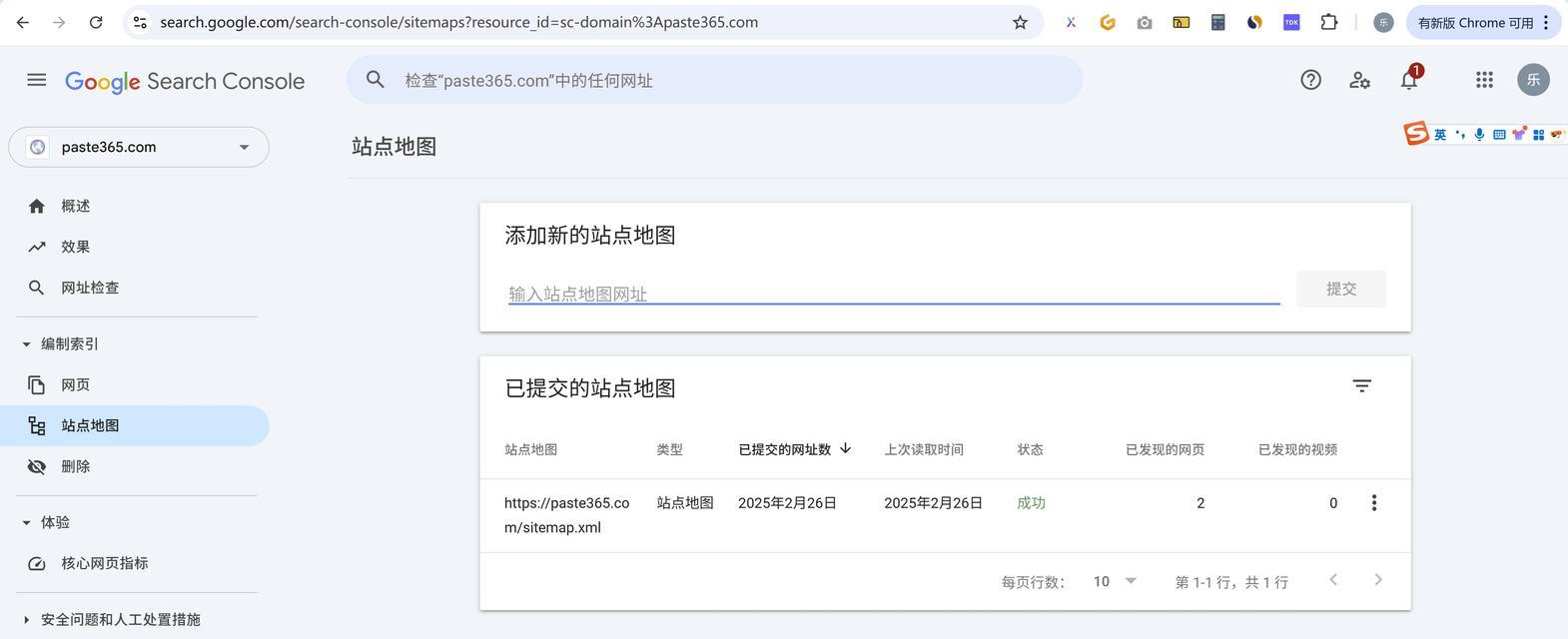Click the 已发现的网页 column header
The image size is (1568, 639).
tap(1165, 449)
